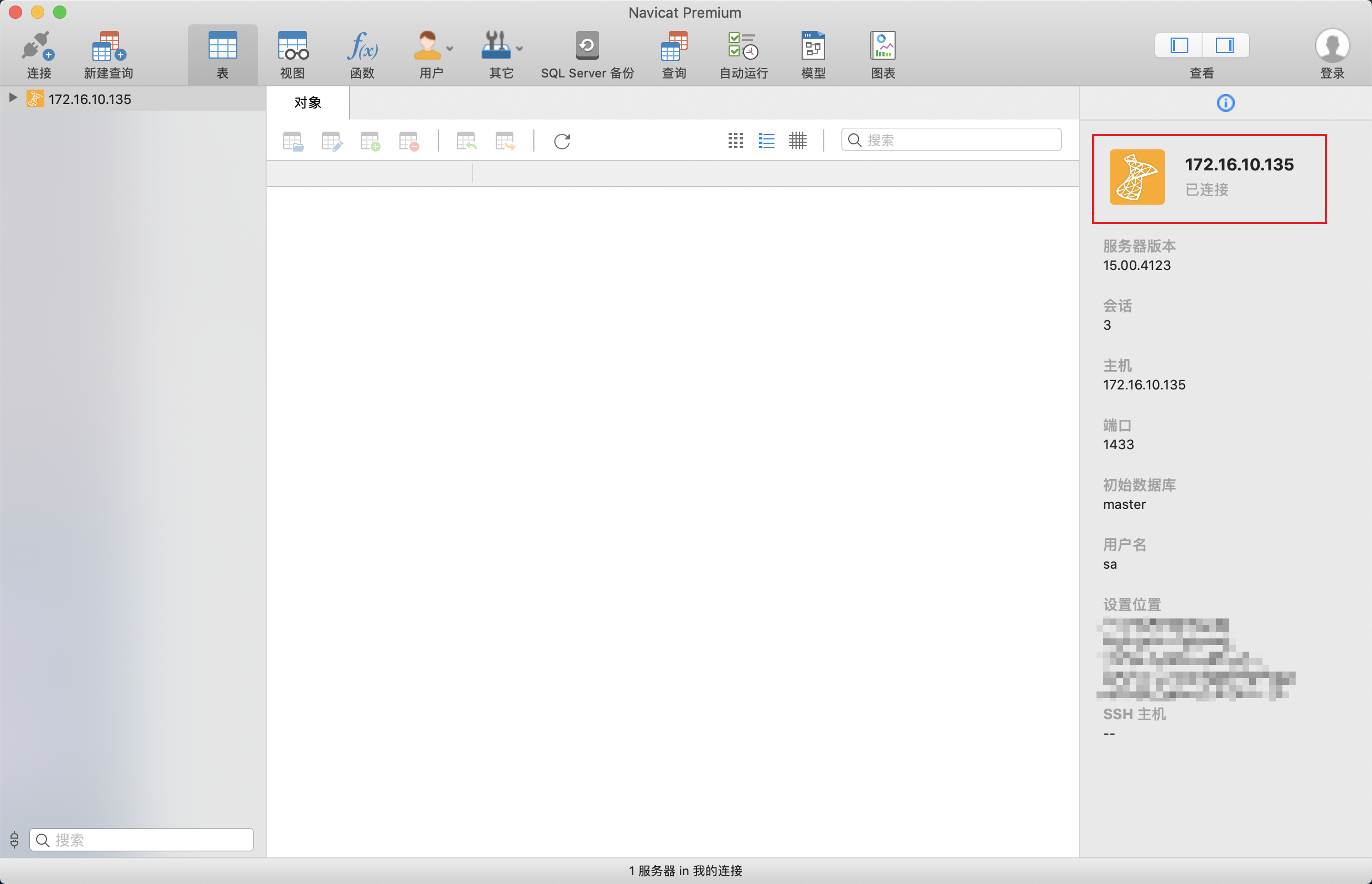Expand the 172.16.10.135 connection tree

point(13,97)
